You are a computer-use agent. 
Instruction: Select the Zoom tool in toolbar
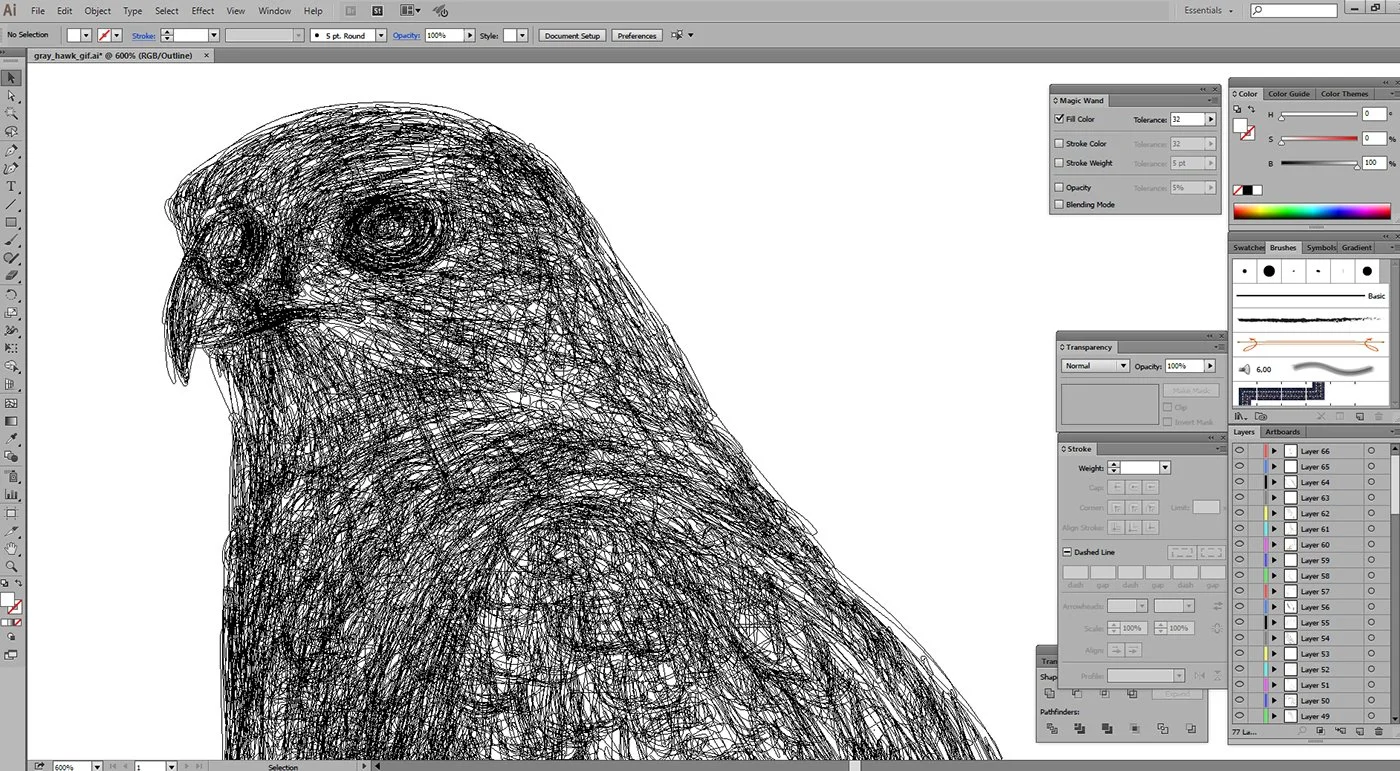[12, 566]
